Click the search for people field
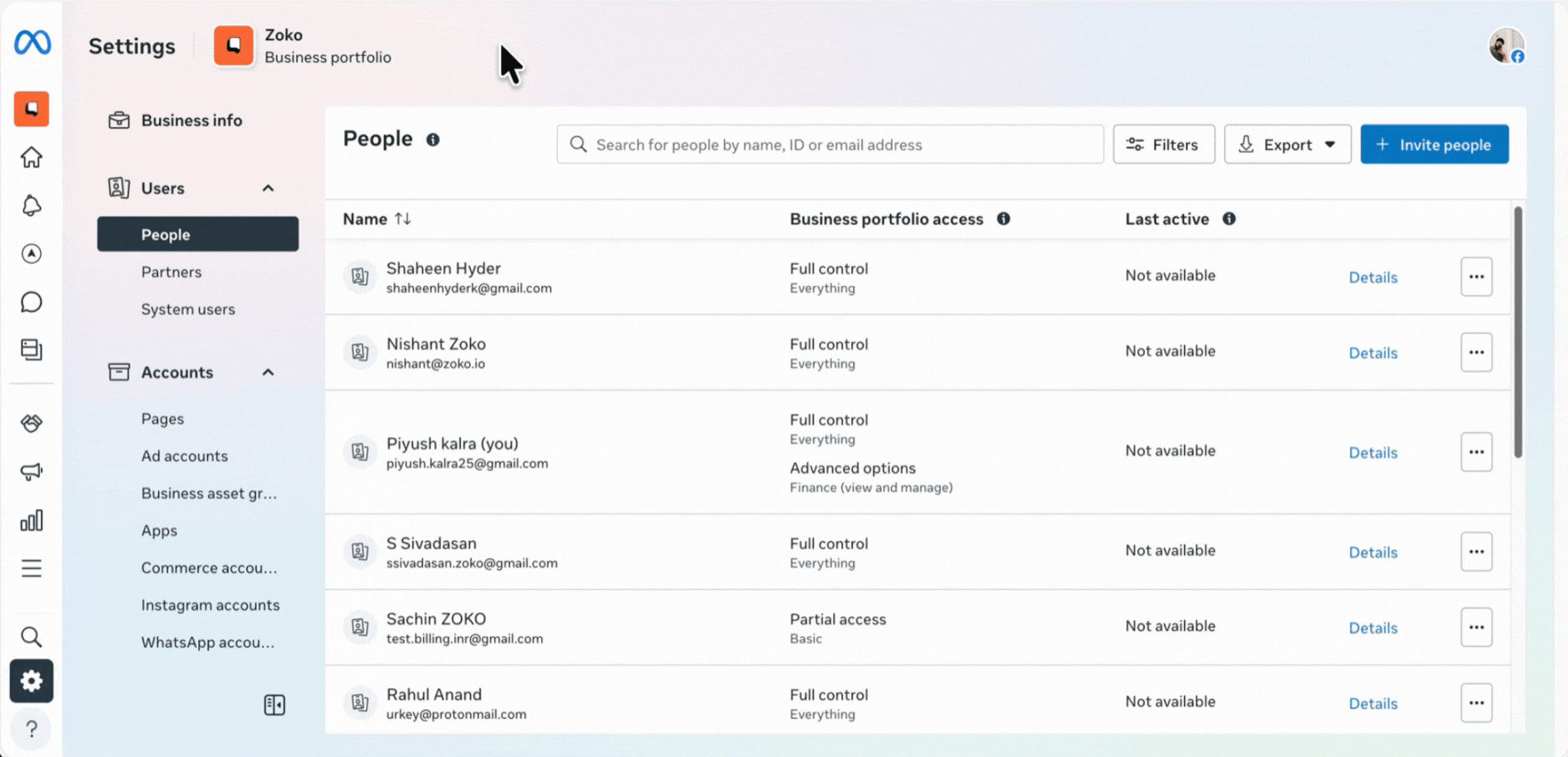This screenshot has width=1568, height=757. [x=830, y=145]
